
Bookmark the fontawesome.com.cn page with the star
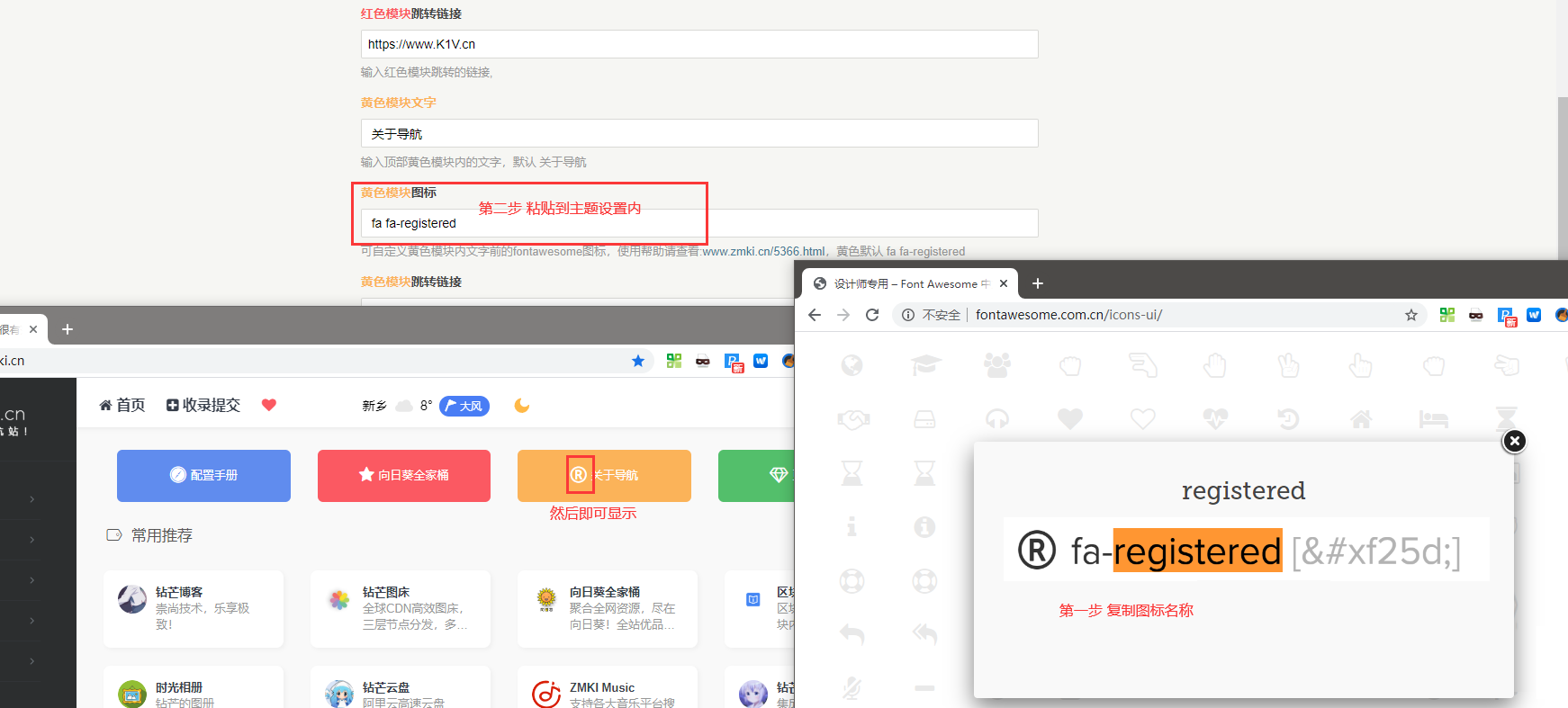tap(1410, 315)
